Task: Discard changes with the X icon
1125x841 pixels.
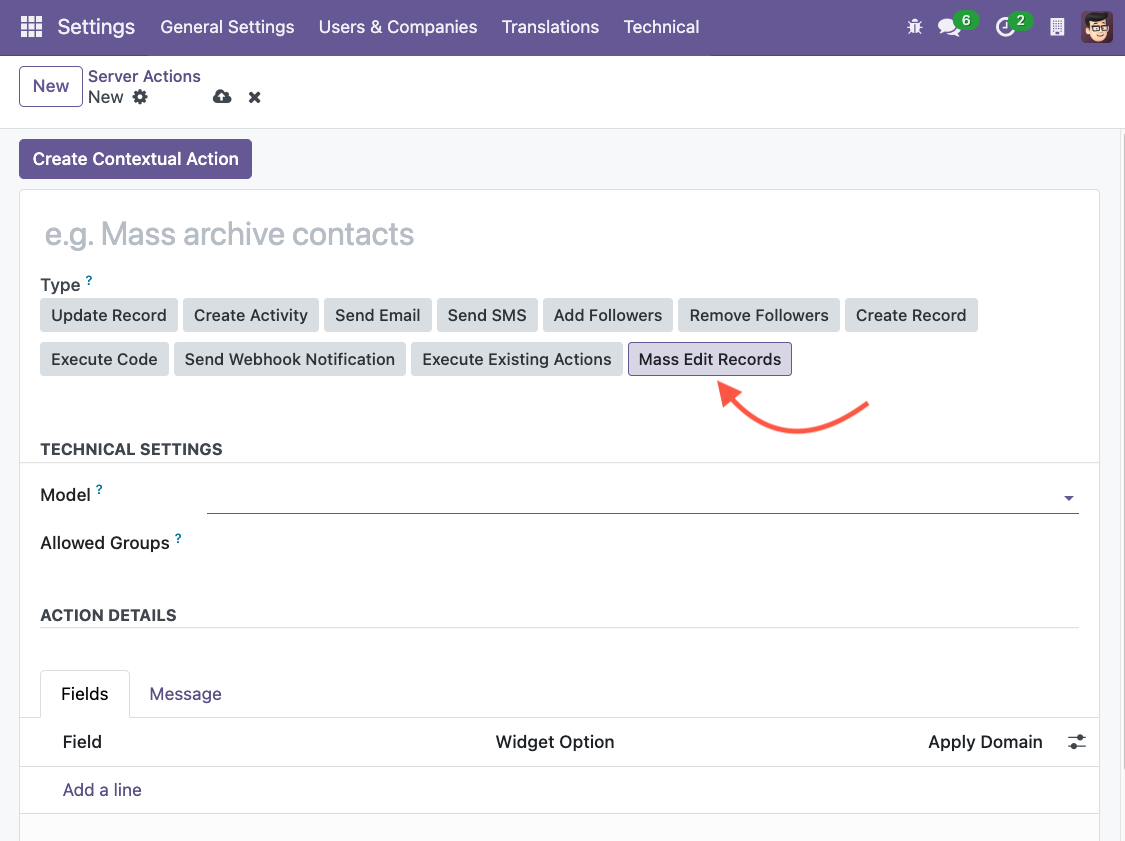Action: coord(255,97)
